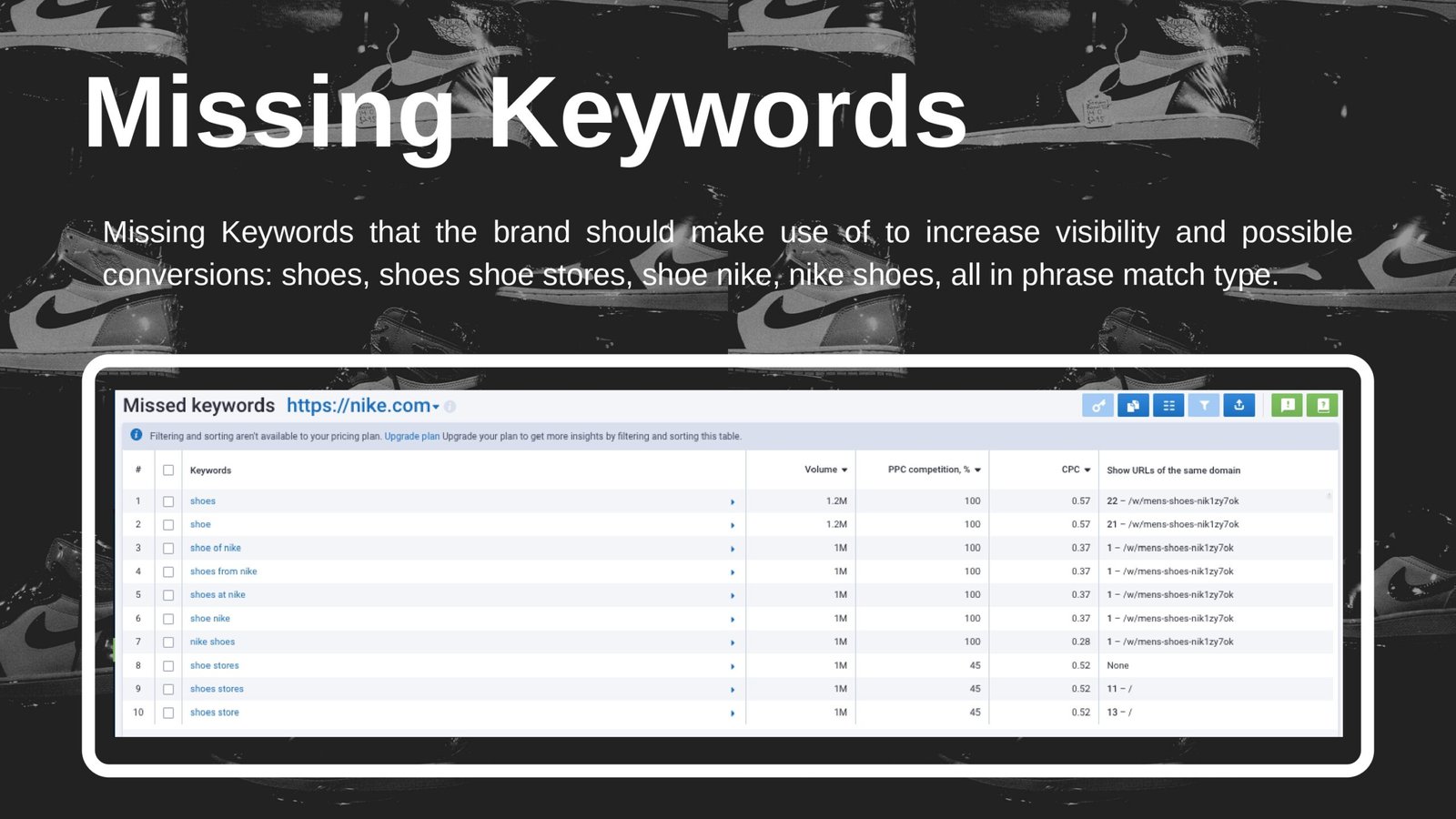Click the blue info icon in notice bar

136,435
